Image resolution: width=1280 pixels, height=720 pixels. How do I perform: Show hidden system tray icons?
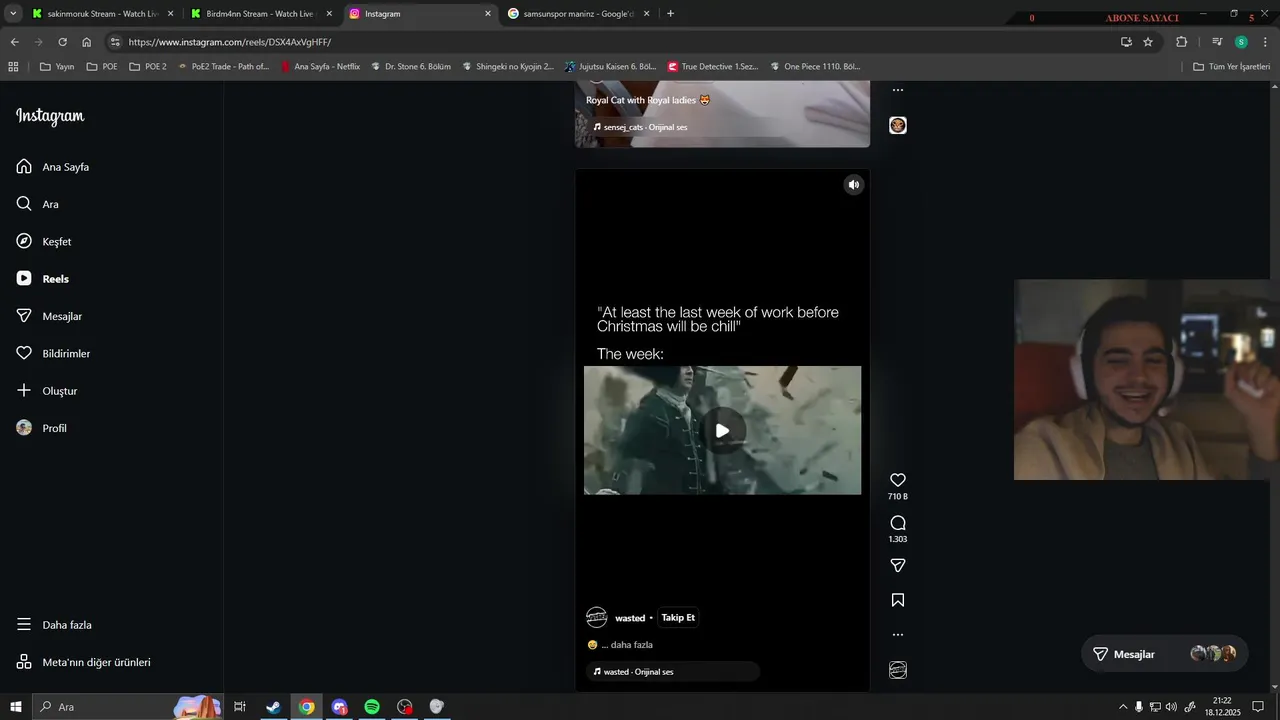1122,707
